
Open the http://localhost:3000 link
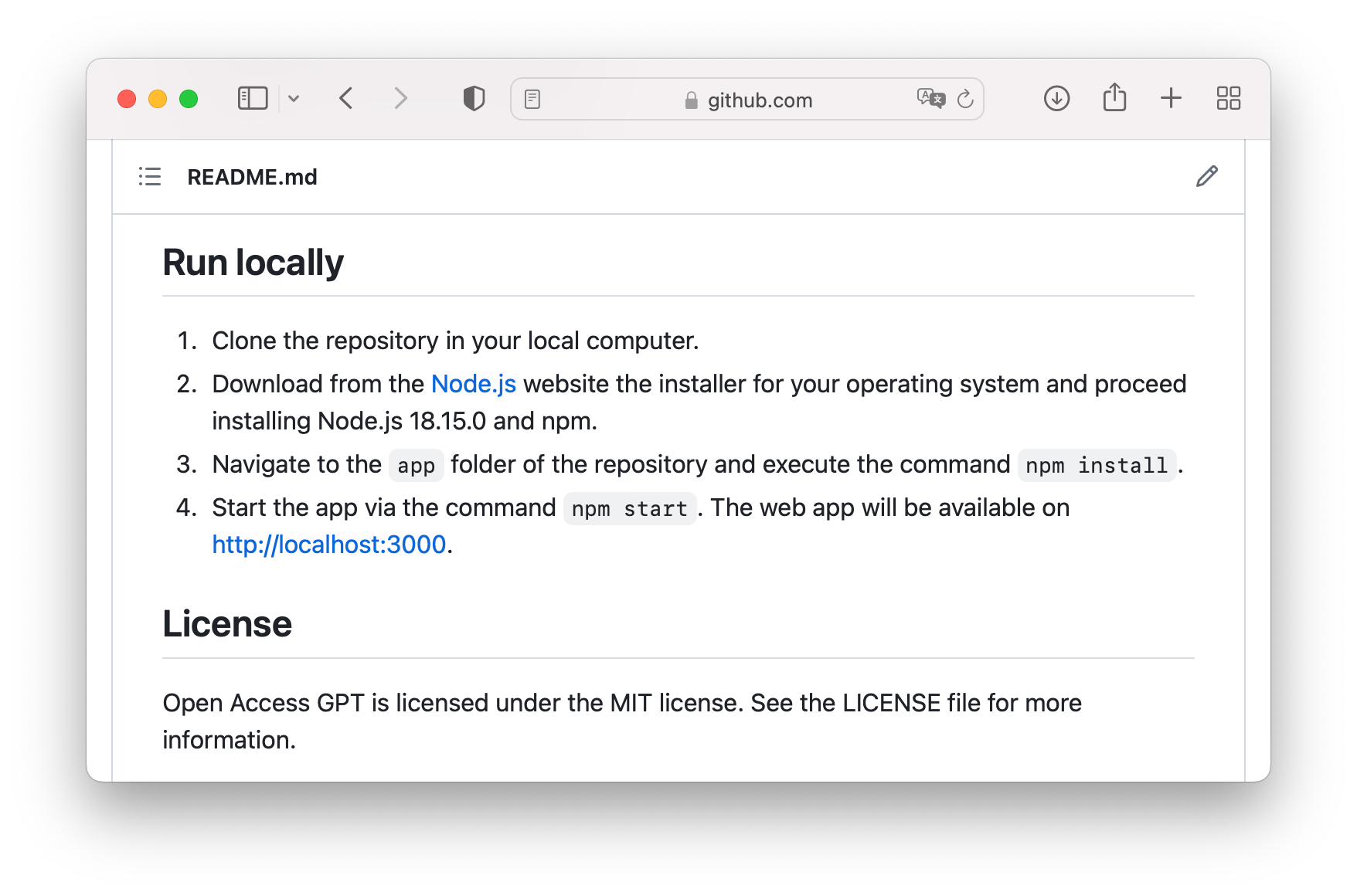pyautogui.click(x=329, y=545)
